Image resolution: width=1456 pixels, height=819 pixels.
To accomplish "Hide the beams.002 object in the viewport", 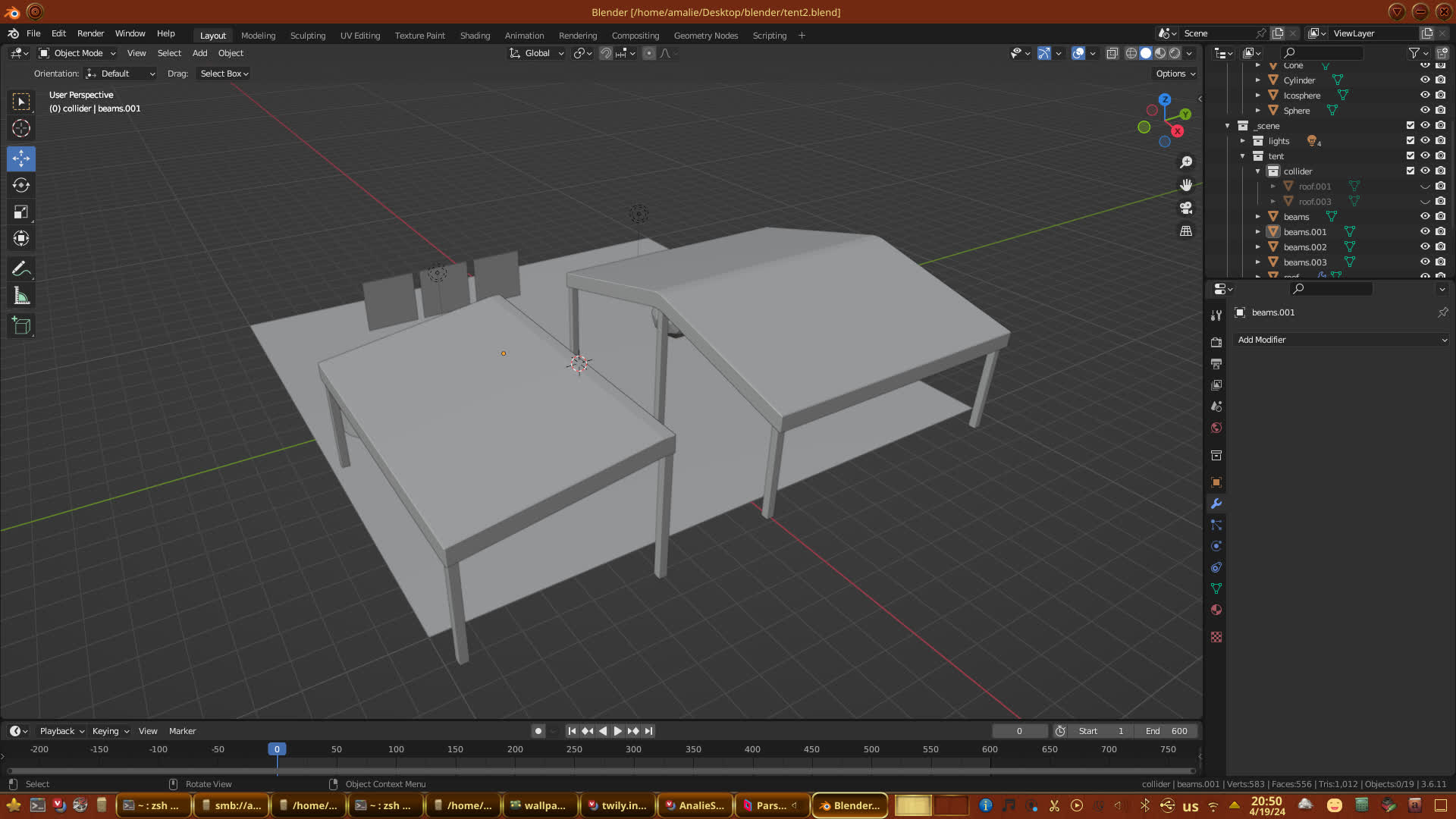I will (x=1425, y=247).
